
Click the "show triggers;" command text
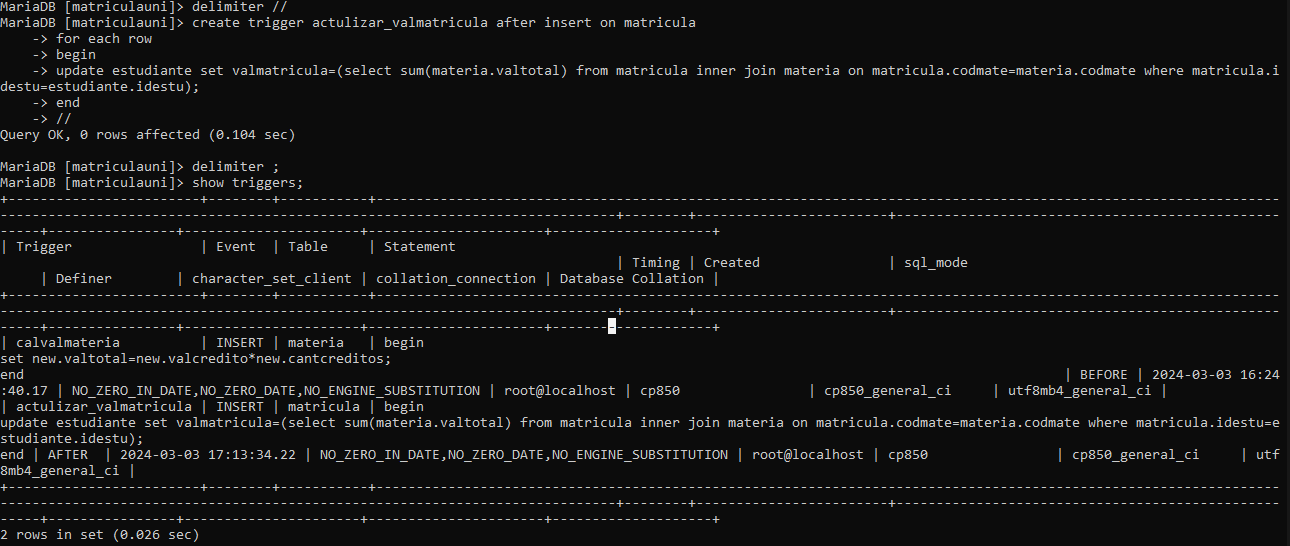247,183
